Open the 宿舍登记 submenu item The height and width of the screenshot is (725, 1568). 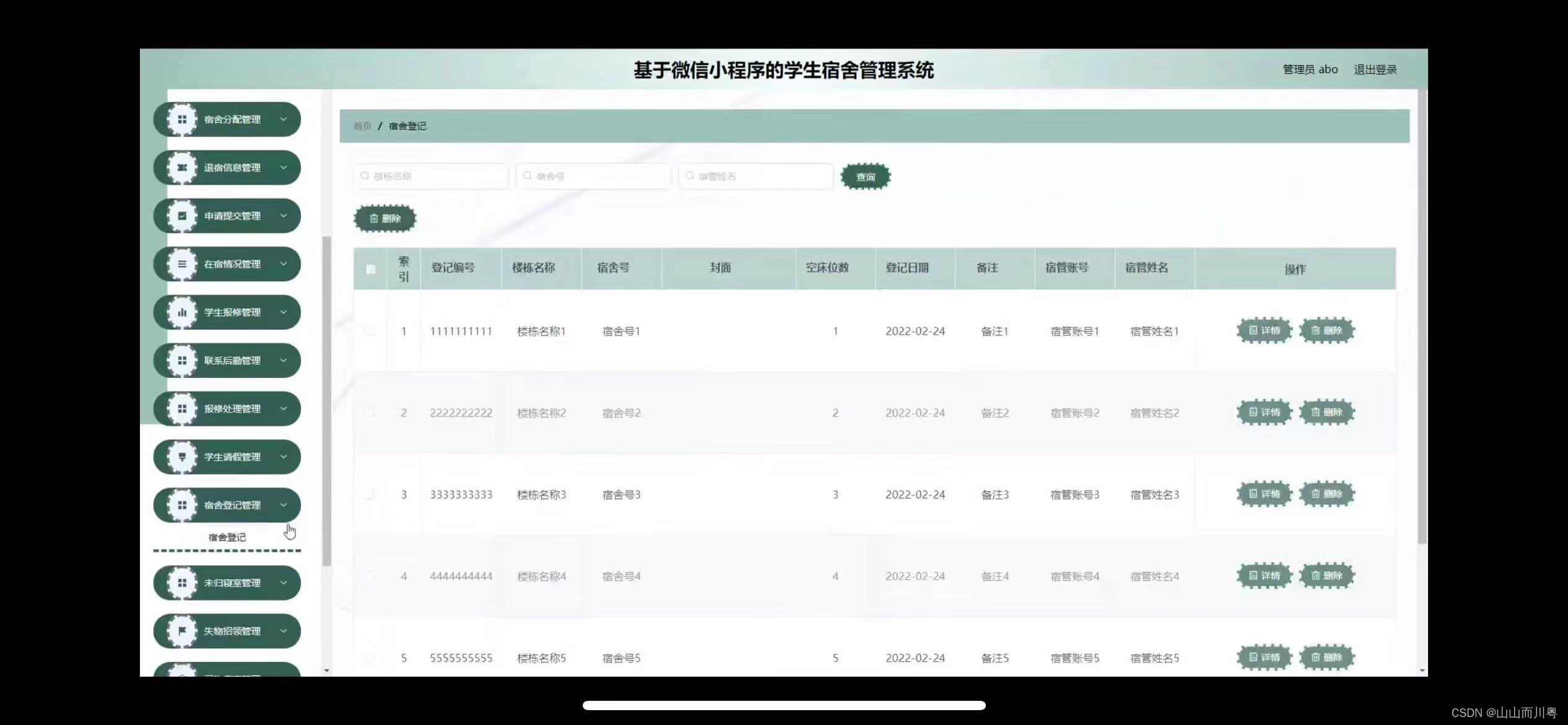coord(227,537)
